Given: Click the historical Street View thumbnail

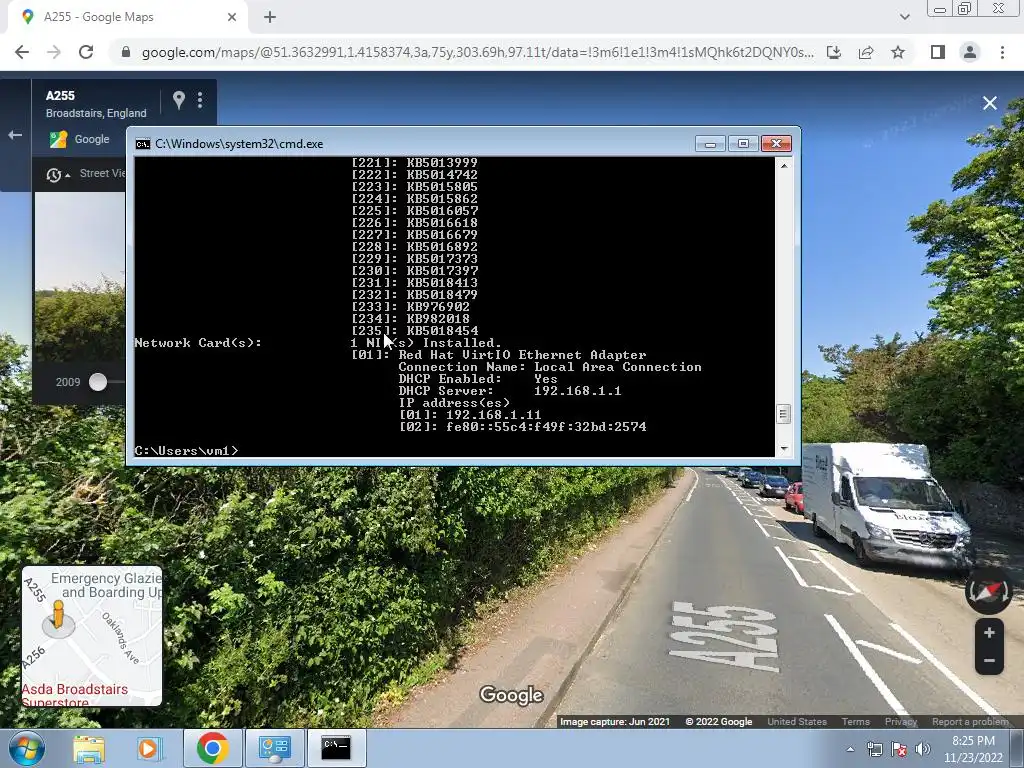Looking at the screenshot, I should pos(80,278).
